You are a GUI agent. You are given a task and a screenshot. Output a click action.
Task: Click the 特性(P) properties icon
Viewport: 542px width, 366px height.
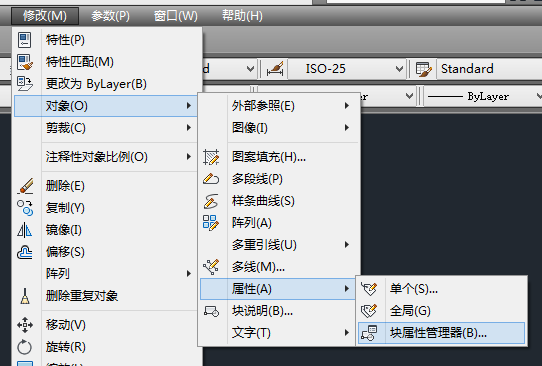click(25, 40)
